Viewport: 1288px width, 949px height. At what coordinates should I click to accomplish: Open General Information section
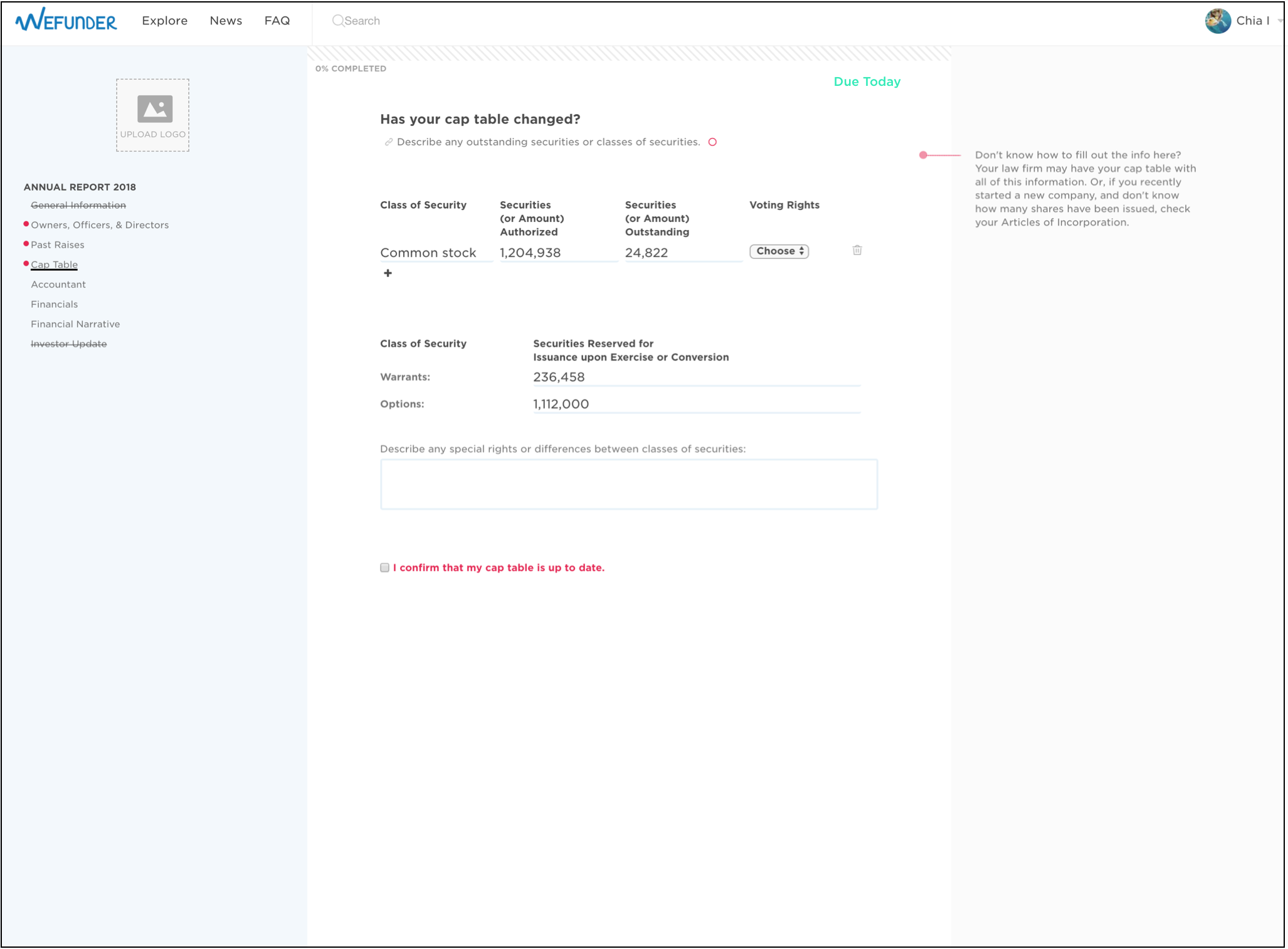tap(78, 205)
